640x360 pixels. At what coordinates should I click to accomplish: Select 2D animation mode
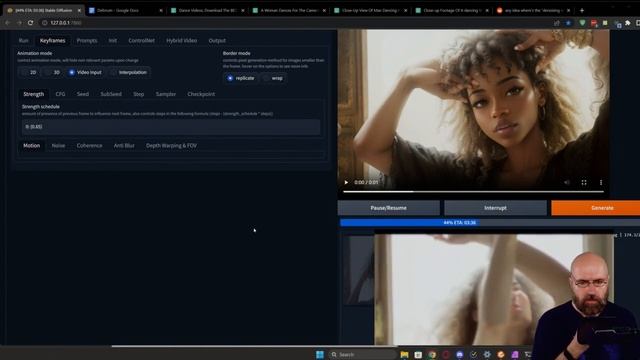[x=29, y=72]
